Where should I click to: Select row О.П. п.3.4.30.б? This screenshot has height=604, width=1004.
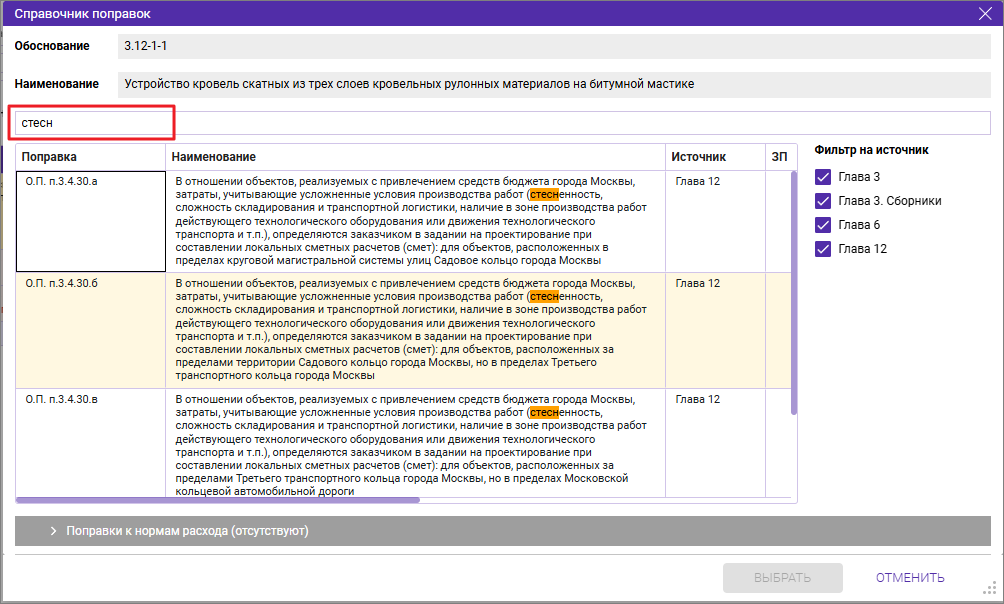[90, 330]
